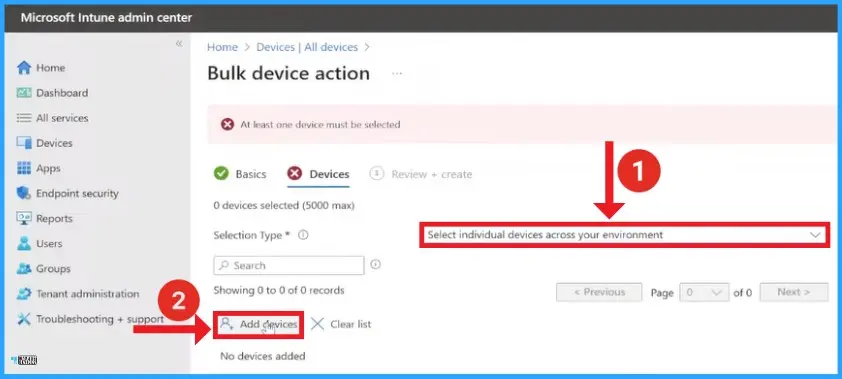The height and width of the screenshot is (379, 842).
Task: Click the Microsoft Intune admin center title
Action: tap(106, 18)
